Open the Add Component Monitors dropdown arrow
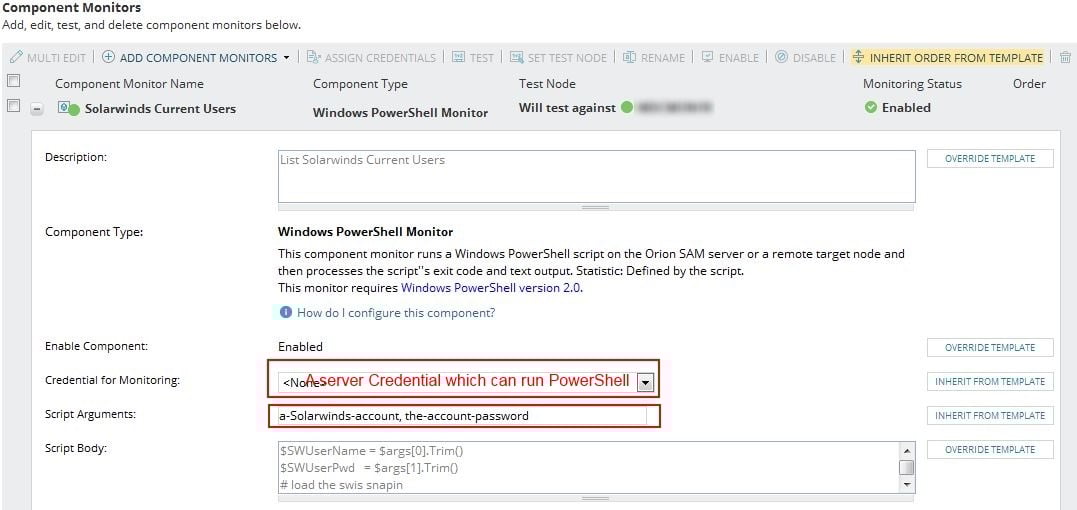This screenshot has height=510, width=1077. pyautogui.click(x=286, y=58)
